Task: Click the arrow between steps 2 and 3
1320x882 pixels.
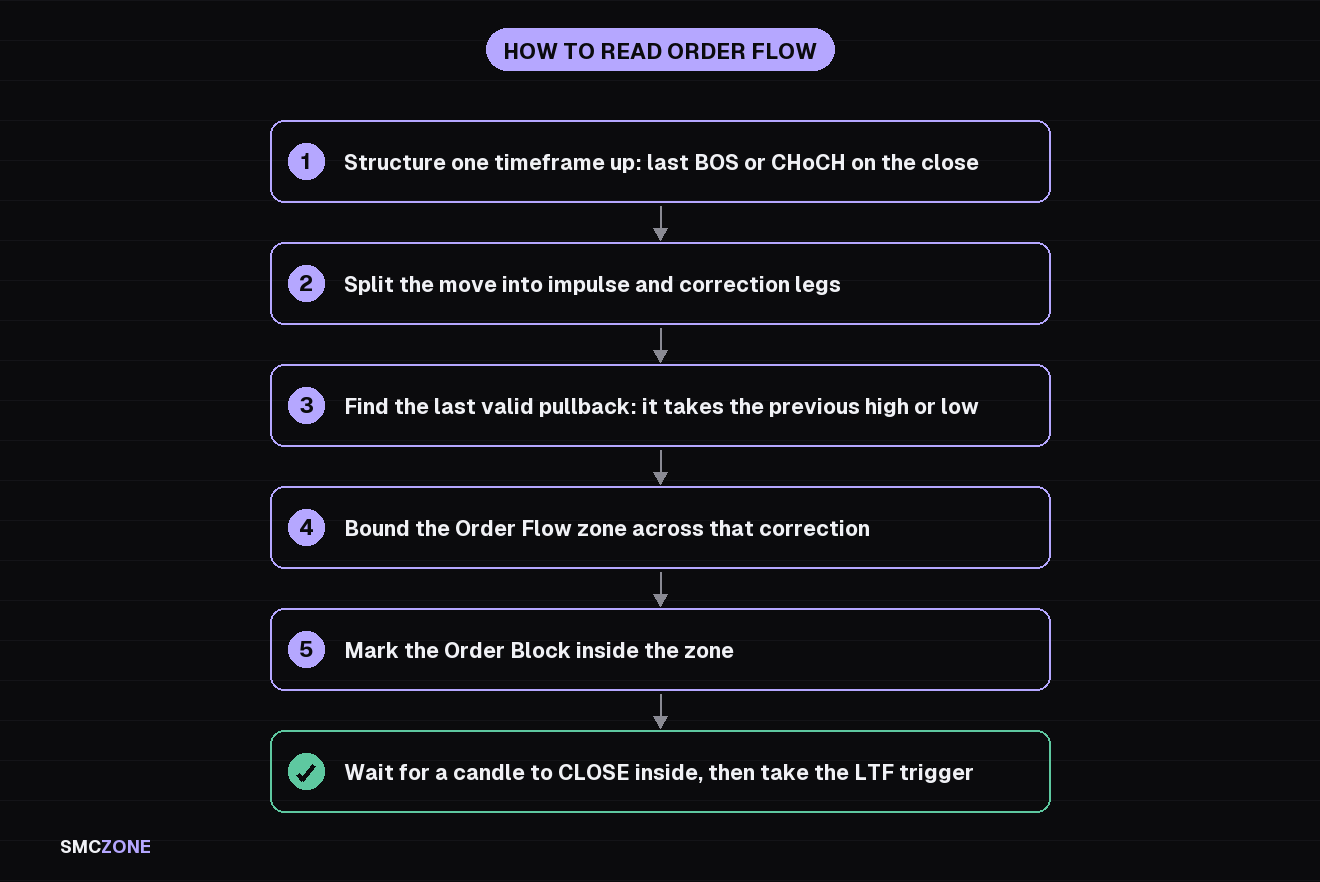Action: click(660, 345)
